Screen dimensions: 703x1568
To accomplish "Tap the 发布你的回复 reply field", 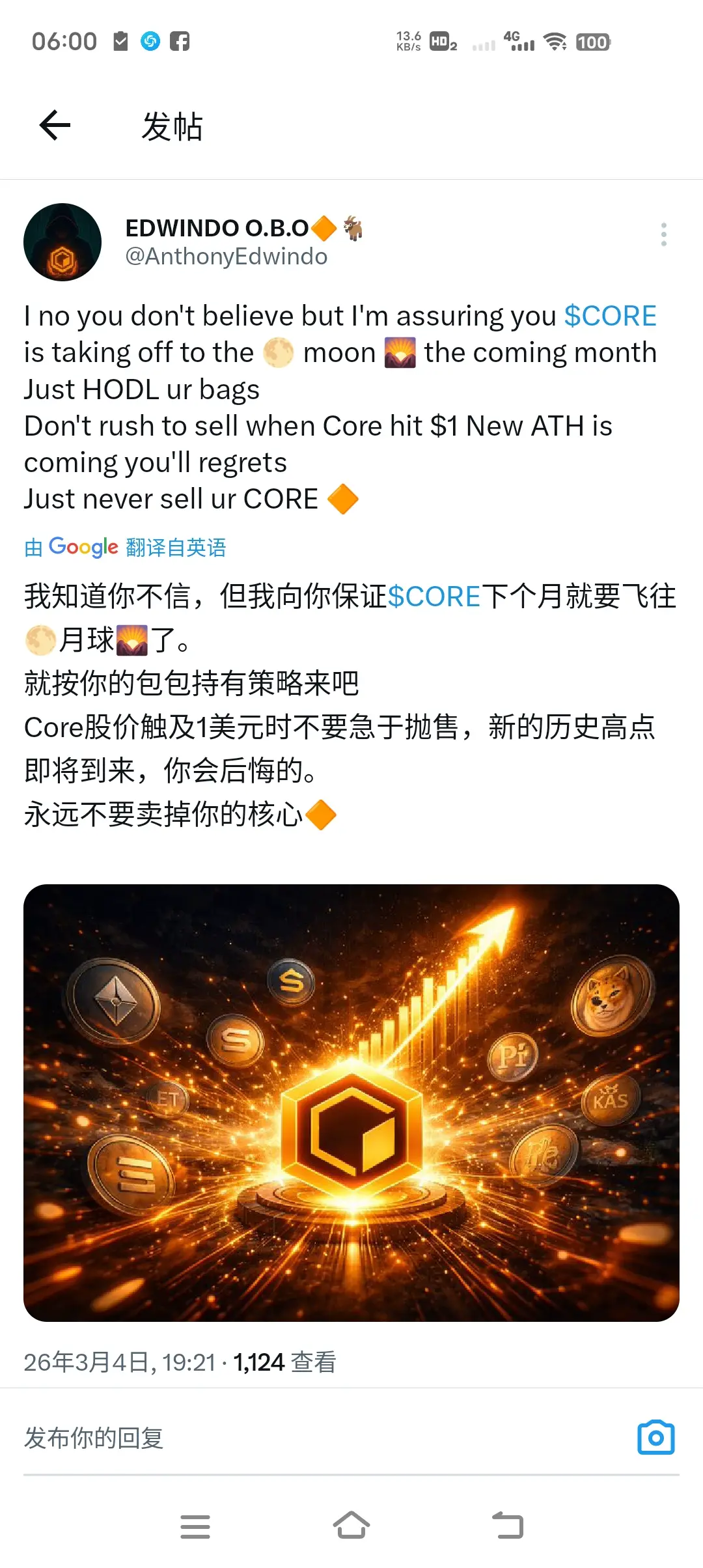I will [325, 1438].
